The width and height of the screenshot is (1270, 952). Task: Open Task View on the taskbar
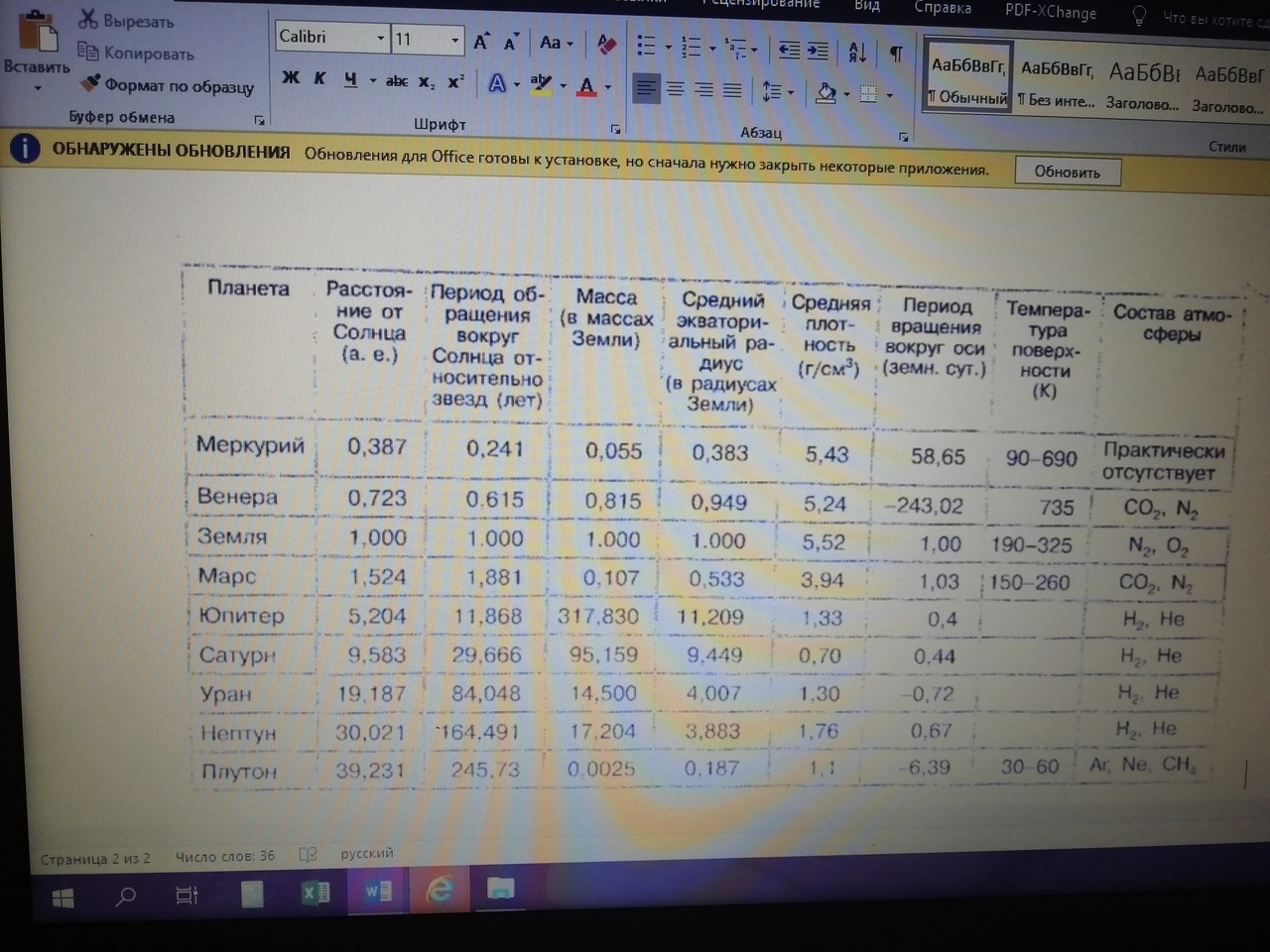187,896
